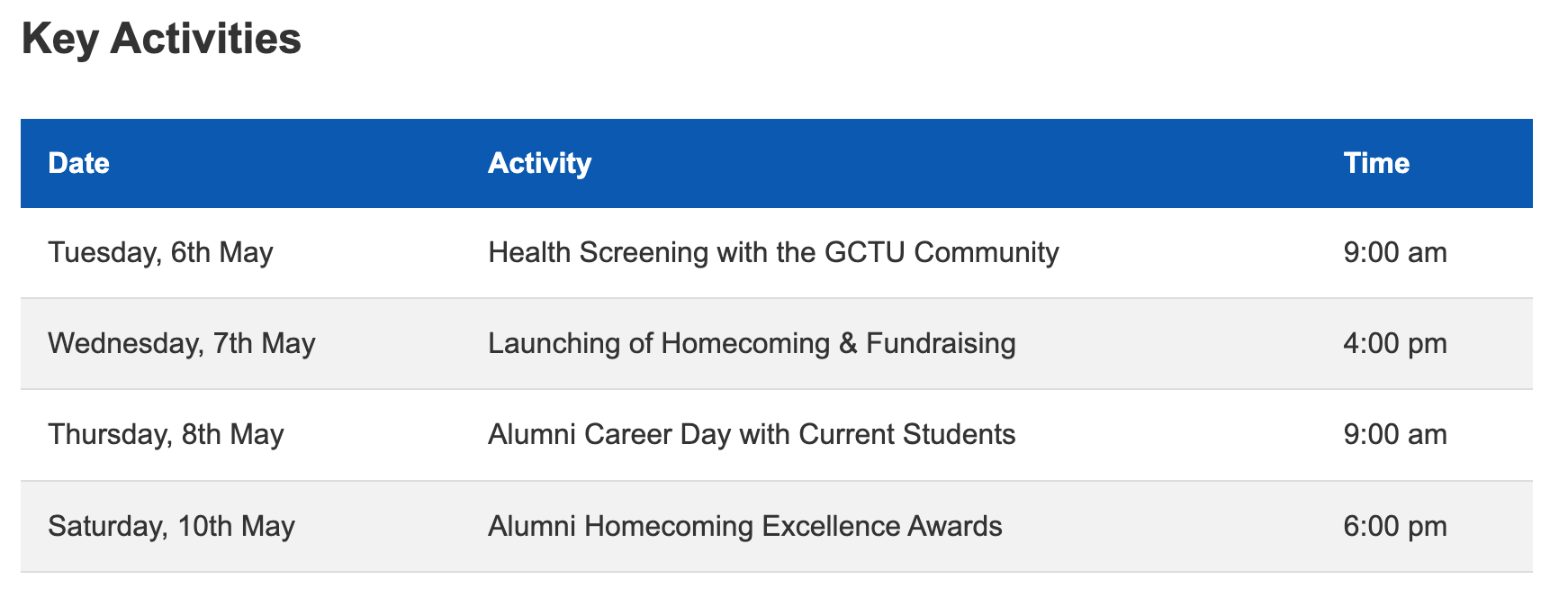This screenshot has height=598, width=1568.
Task: Click the 9:00 am time for Career Day
Action: point(1395,434)
